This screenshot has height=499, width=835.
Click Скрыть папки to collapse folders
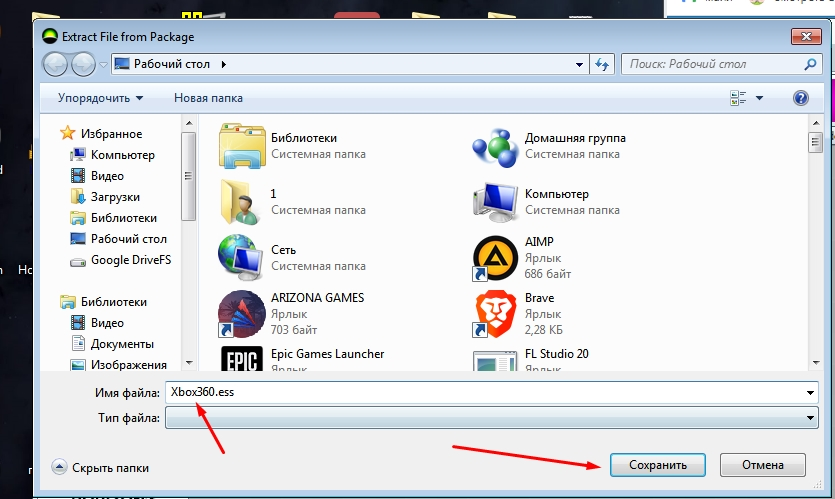point(110,468)
